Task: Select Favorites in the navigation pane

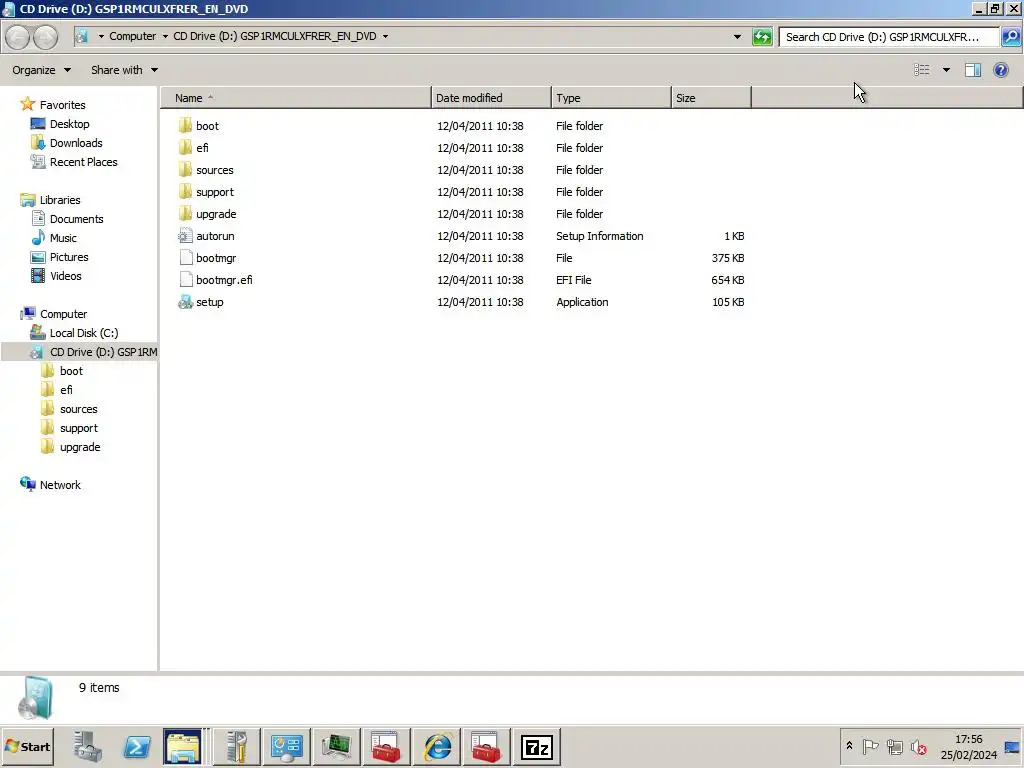Action: pyautogui.click(x=62, y=104)
